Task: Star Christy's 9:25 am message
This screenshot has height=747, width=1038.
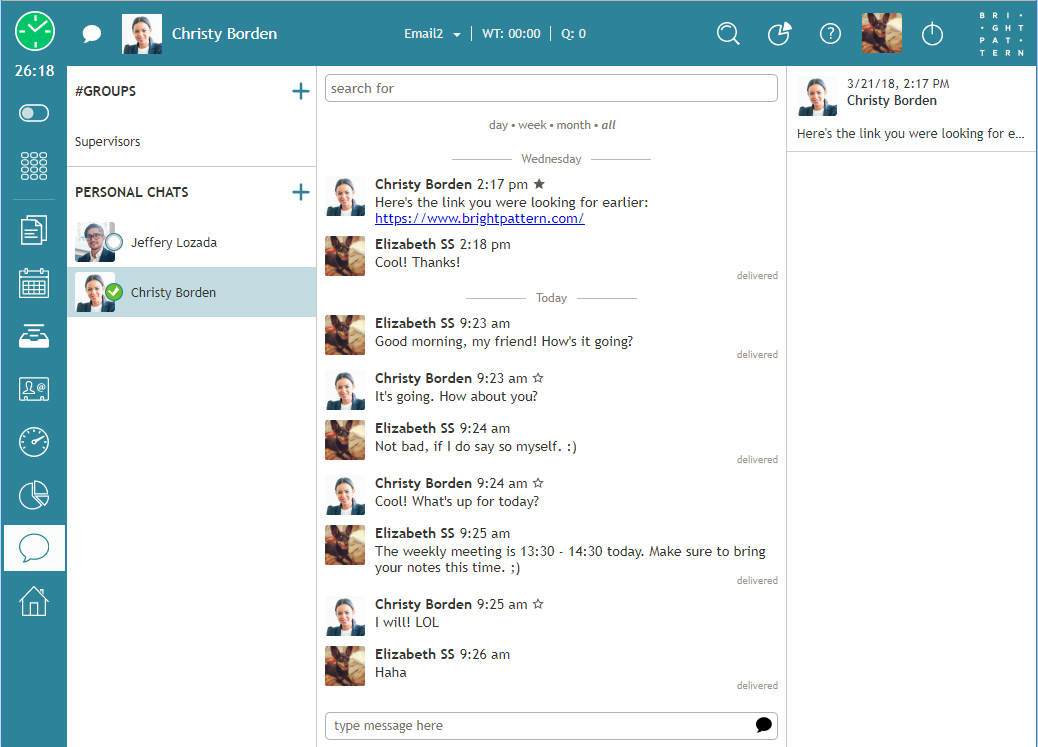Action: coord(538,604)
